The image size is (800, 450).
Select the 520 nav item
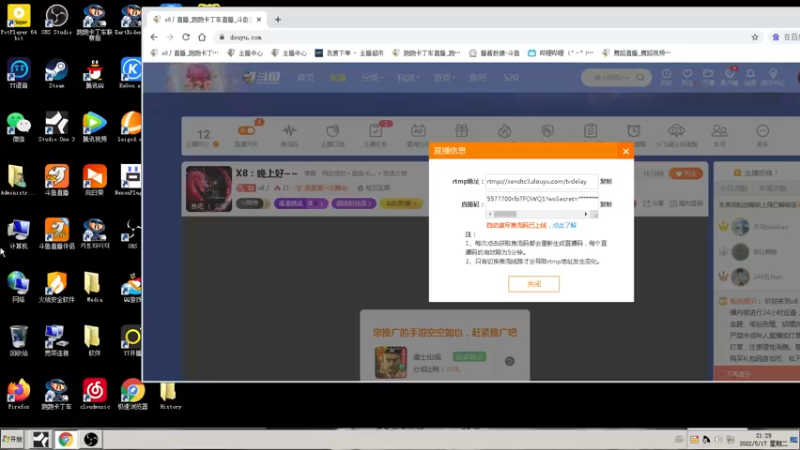510,78
